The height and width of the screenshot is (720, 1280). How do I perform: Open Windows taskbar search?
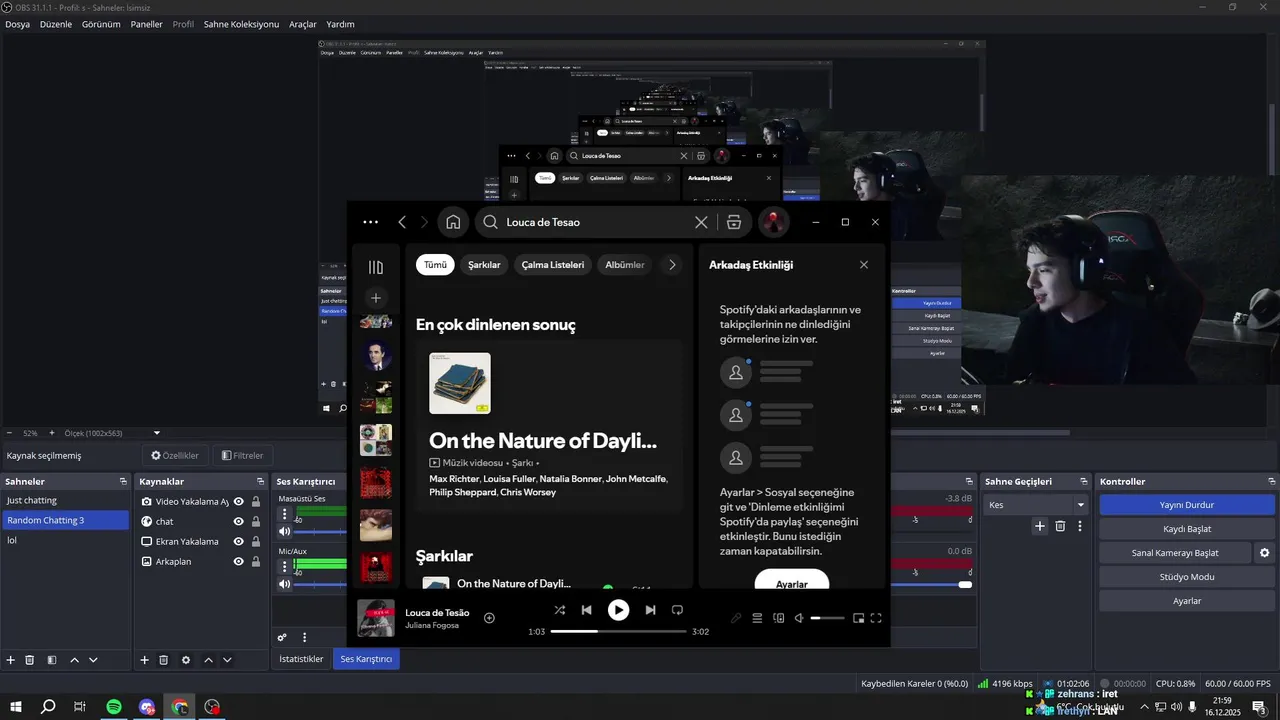pyautogui.click(x=48, y=707)
